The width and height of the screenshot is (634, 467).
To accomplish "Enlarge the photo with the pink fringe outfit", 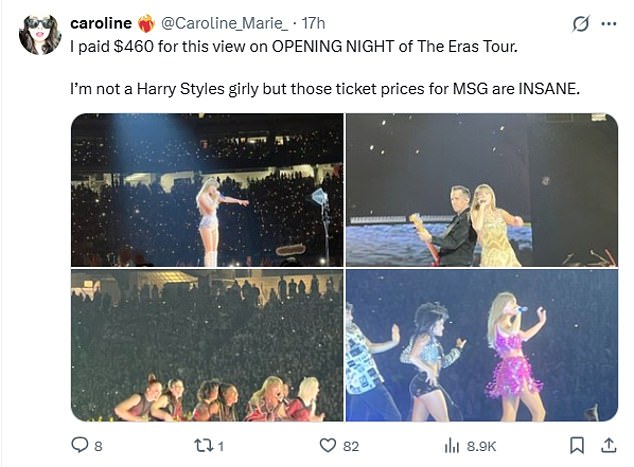I will tap(481, 345).
